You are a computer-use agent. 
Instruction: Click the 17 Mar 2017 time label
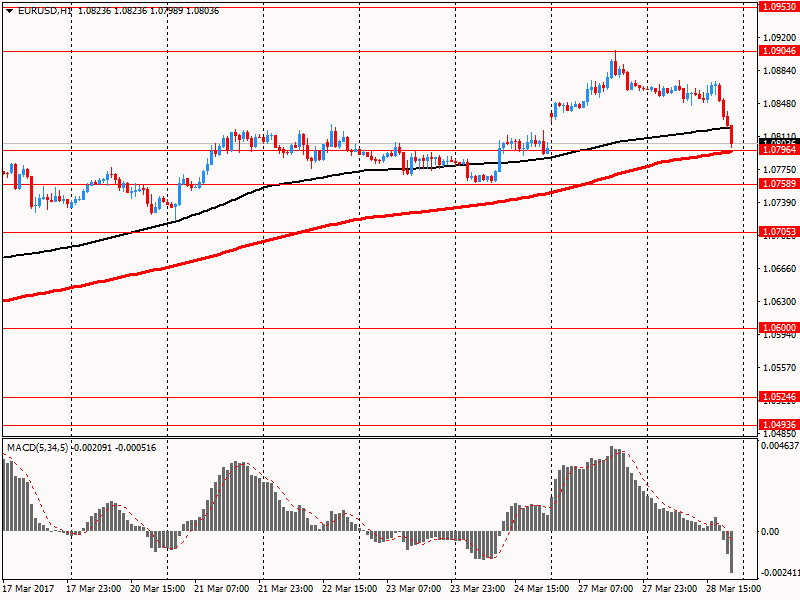coord(30,588)
